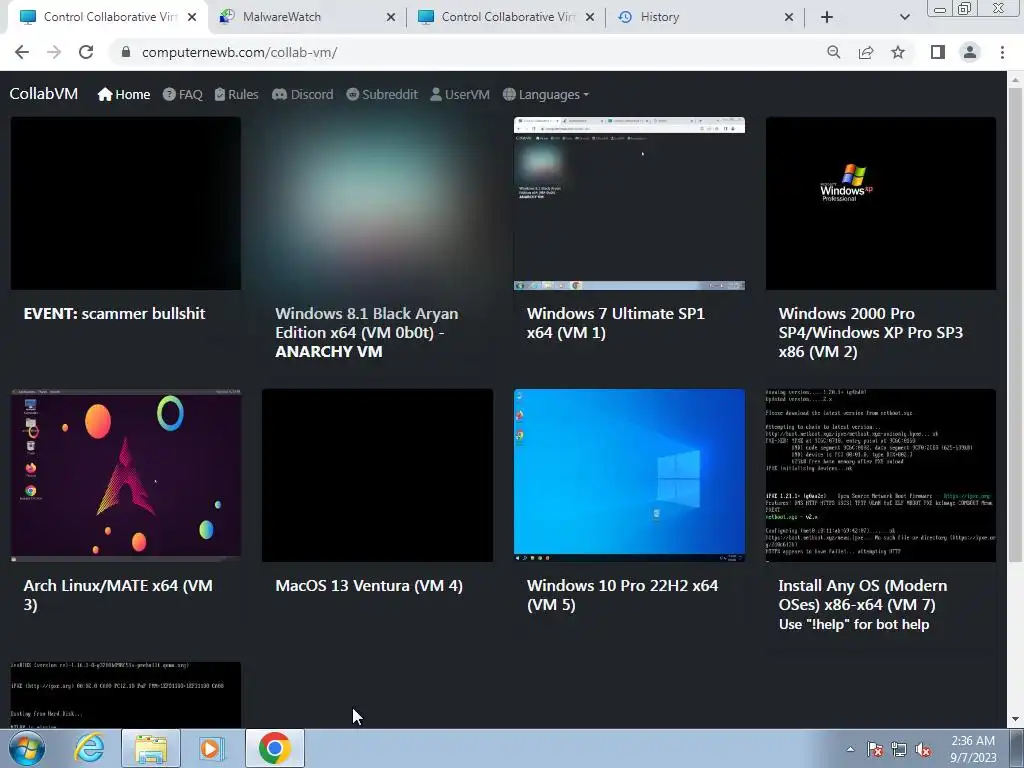This screenshot has height=768, width=1024.
Task: Click the 'MacOS 13 Ventura (VM 4)' title
Action: click(x=369, y=586)
